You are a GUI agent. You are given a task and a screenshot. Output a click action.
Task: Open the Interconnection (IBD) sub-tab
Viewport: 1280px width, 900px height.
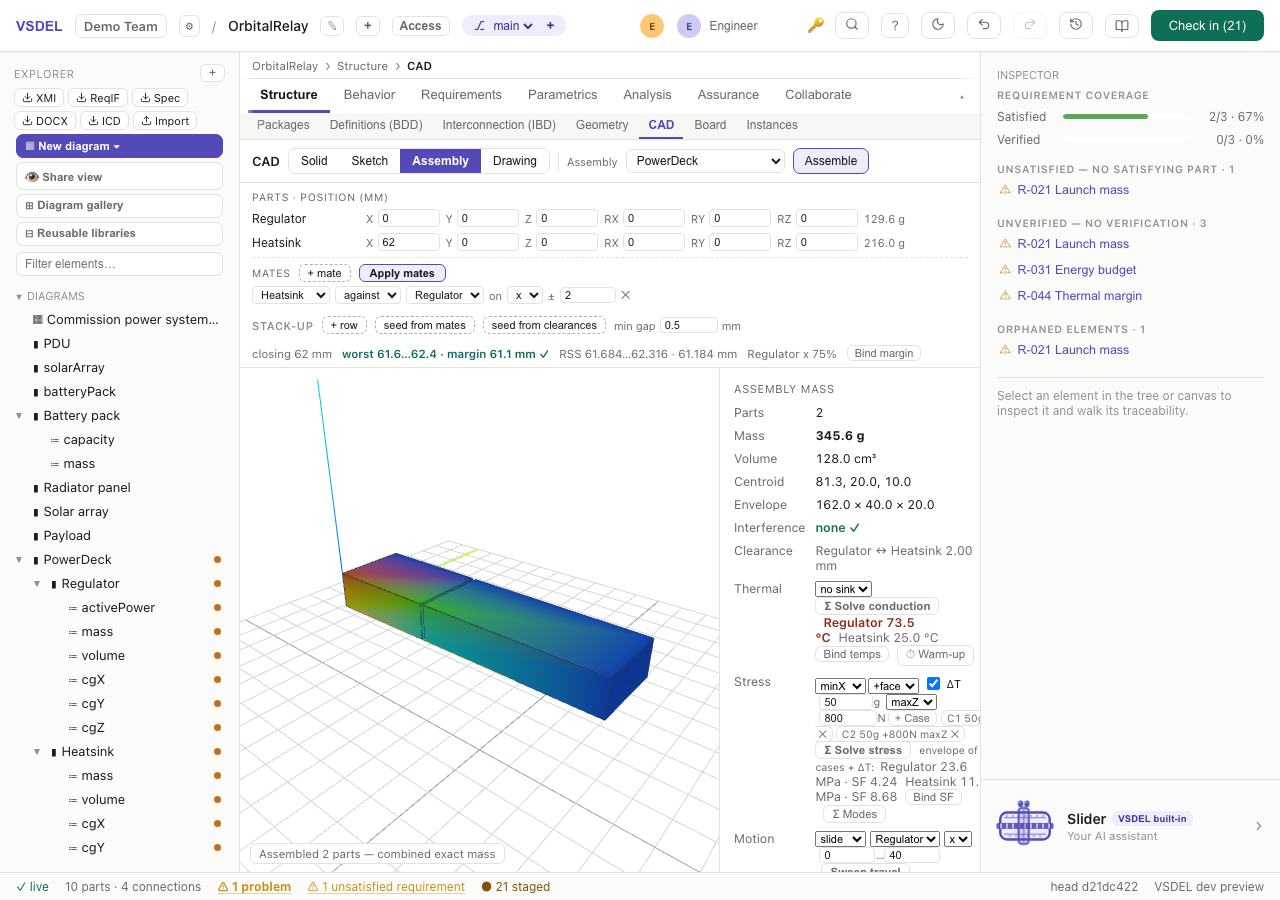click(x=499, y=125)
